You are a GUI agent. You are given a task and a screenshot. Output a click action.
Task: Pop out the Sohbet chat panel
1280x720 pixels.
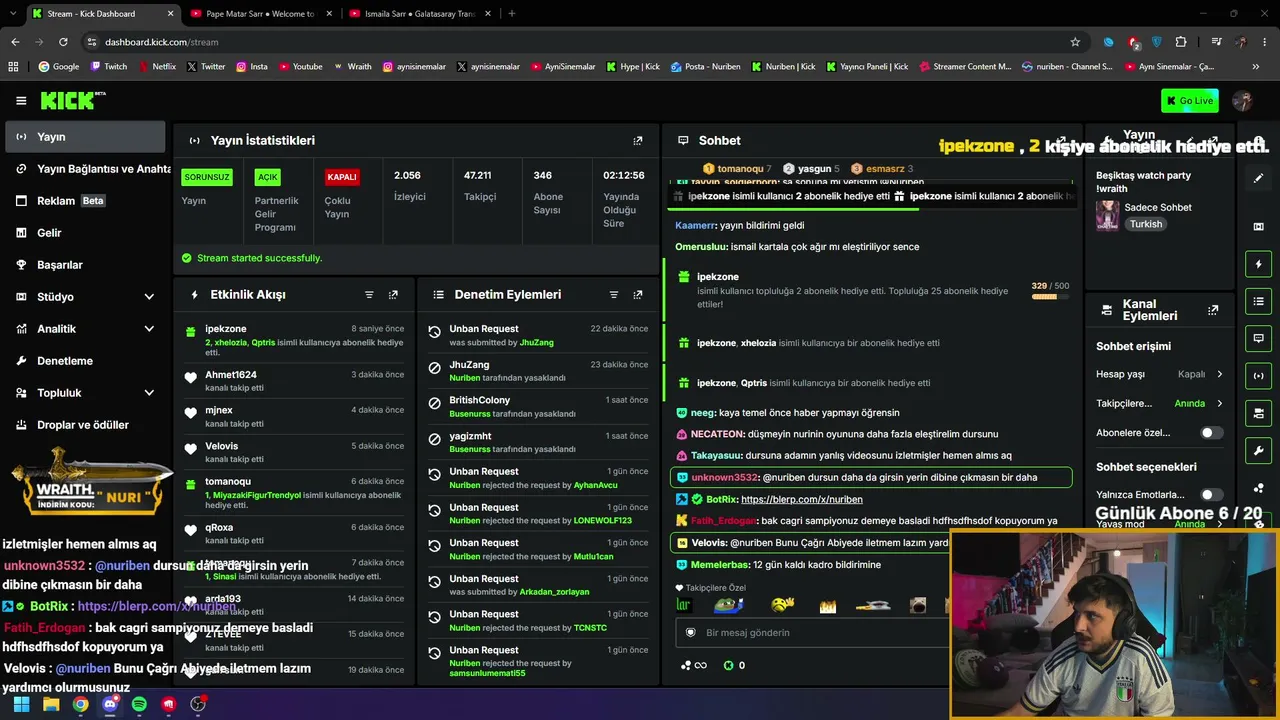coord(1062,141)
